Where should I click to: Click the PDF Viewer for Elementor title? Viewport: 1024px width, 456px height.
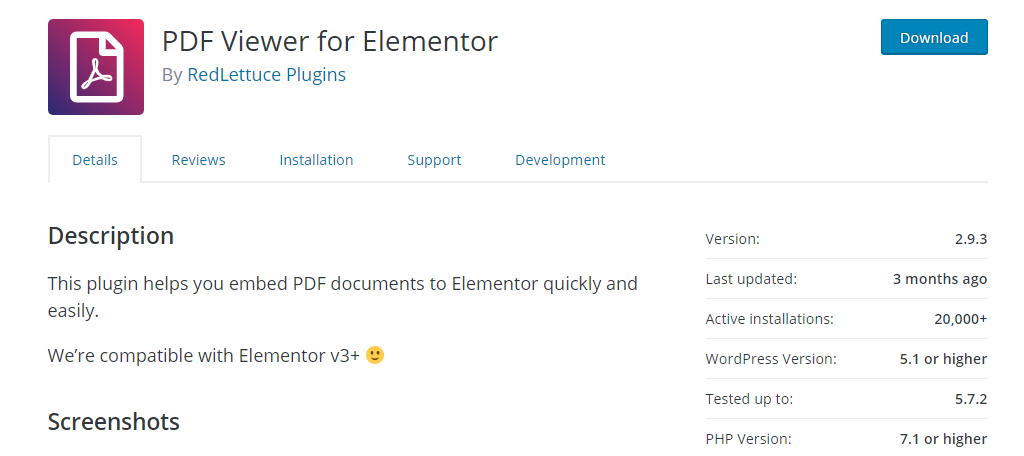330,41
